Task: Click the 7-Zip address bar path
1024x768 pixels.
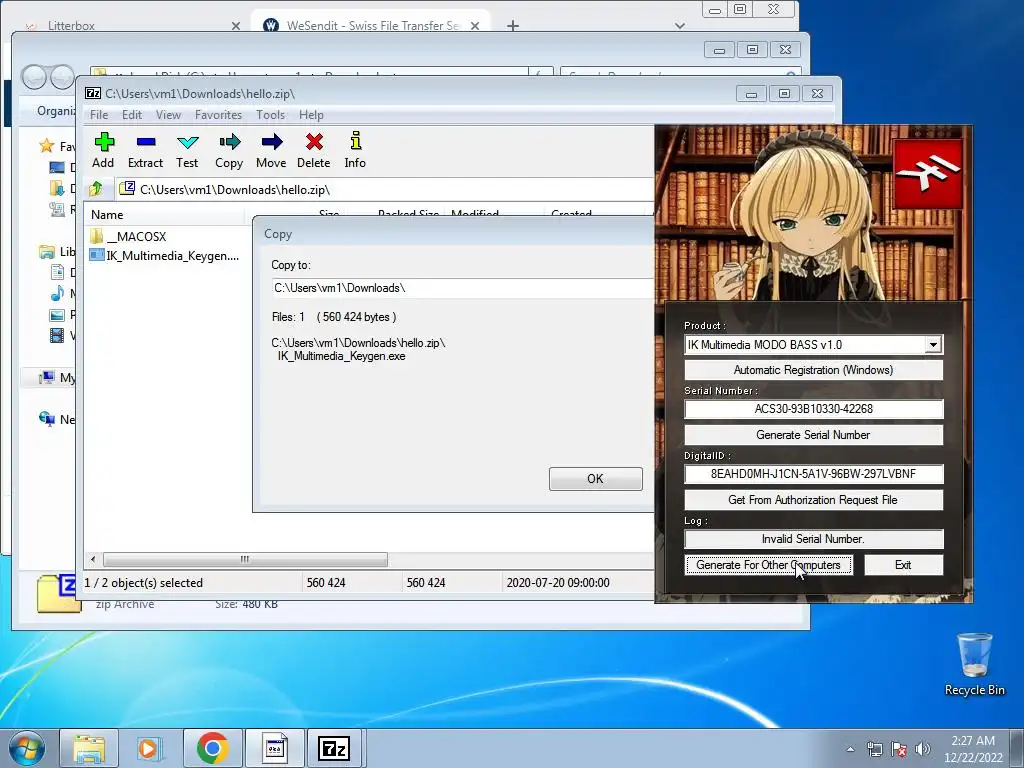Action: point(385,189)
